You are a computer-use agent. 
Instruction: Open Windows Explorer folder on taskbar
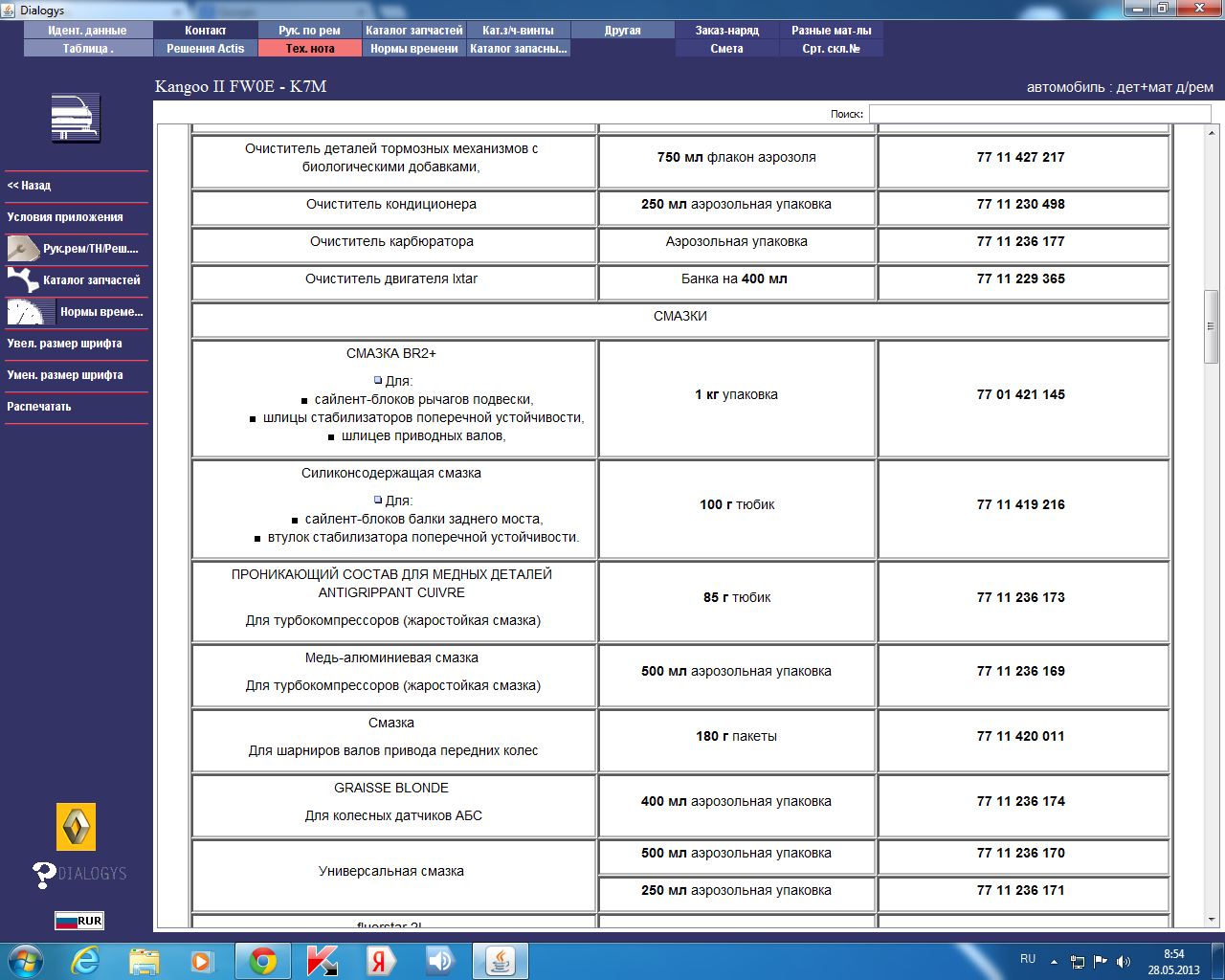(145, 961)
